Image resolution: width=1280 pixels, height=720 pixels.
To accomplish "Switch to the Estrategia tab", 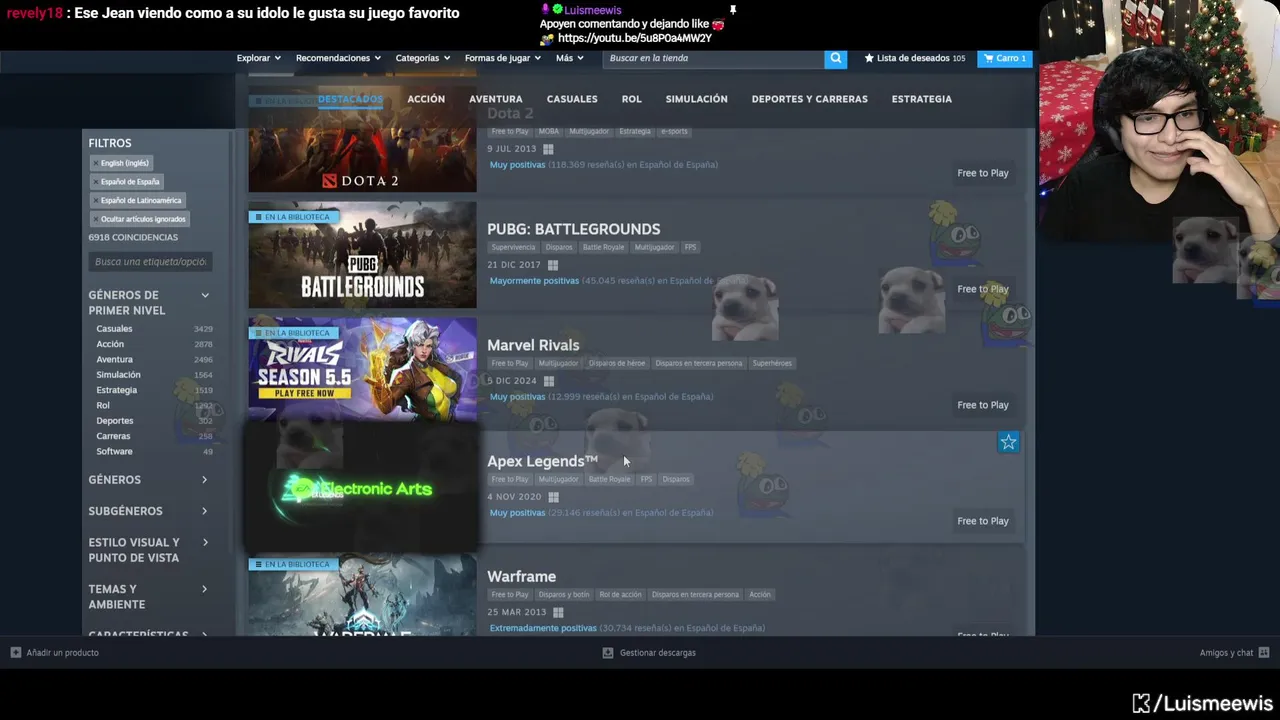I will click(922, 99).
